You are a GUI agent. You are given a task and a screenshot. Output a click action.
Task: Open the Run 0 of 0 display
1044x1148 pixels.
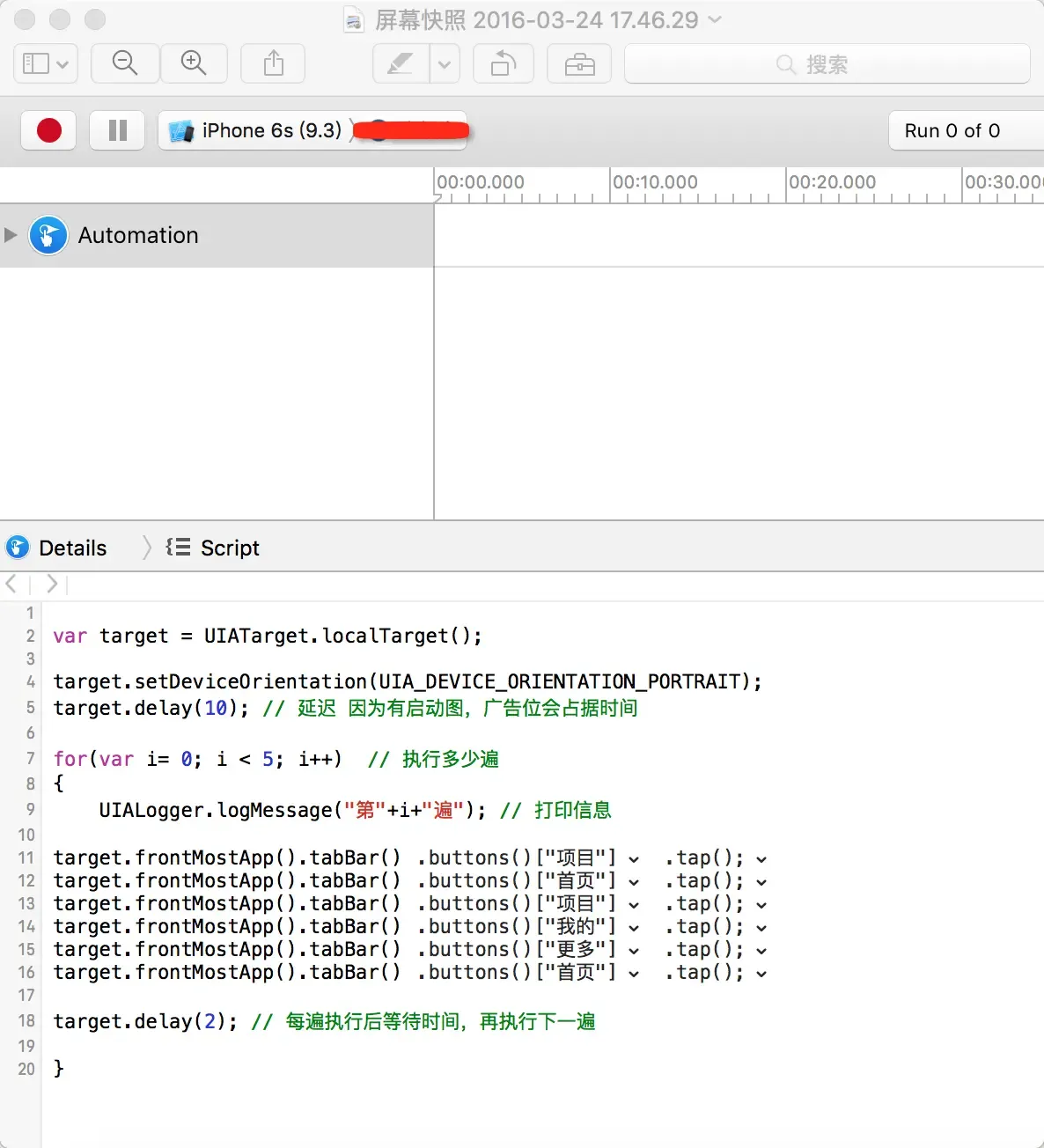coord(965,130)
